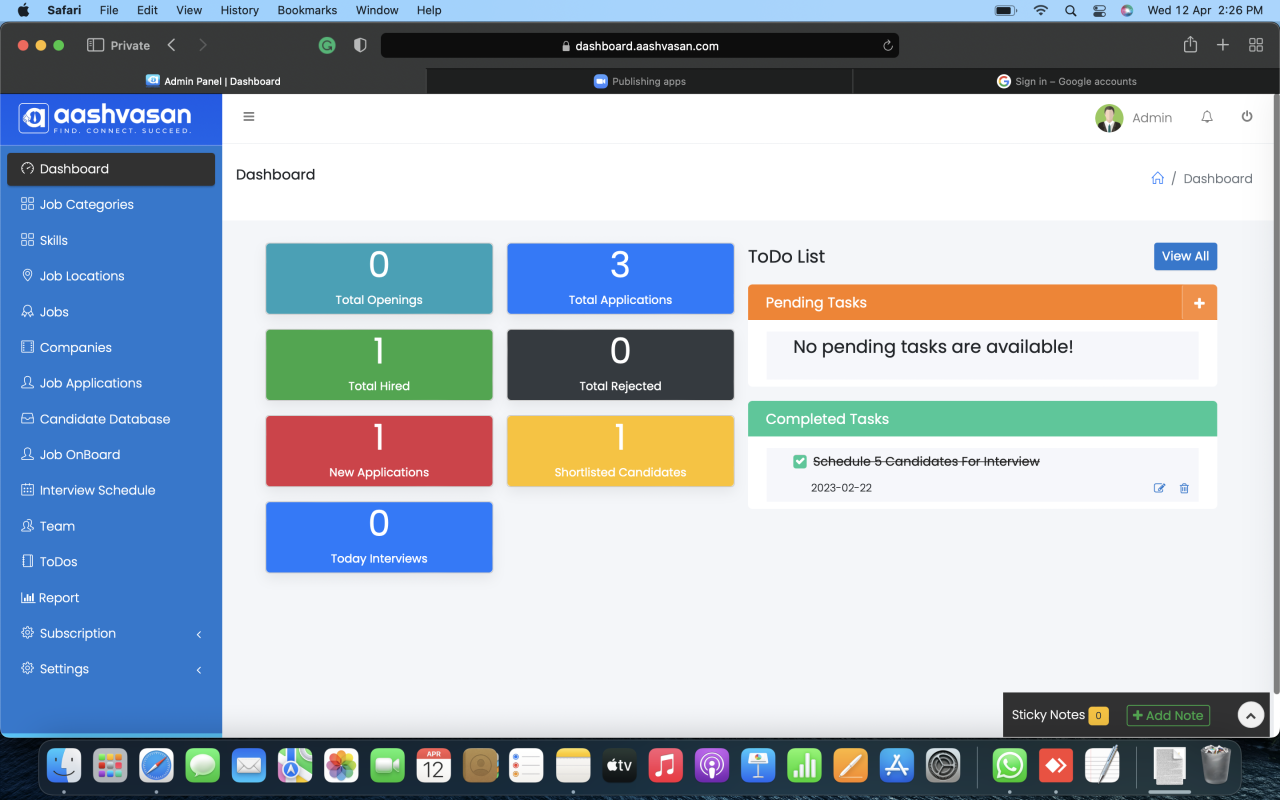Viewport: 1280px width, 800px height.
Task: Expand the Sticky Notes panel arrow
Action: point(1250,715)
